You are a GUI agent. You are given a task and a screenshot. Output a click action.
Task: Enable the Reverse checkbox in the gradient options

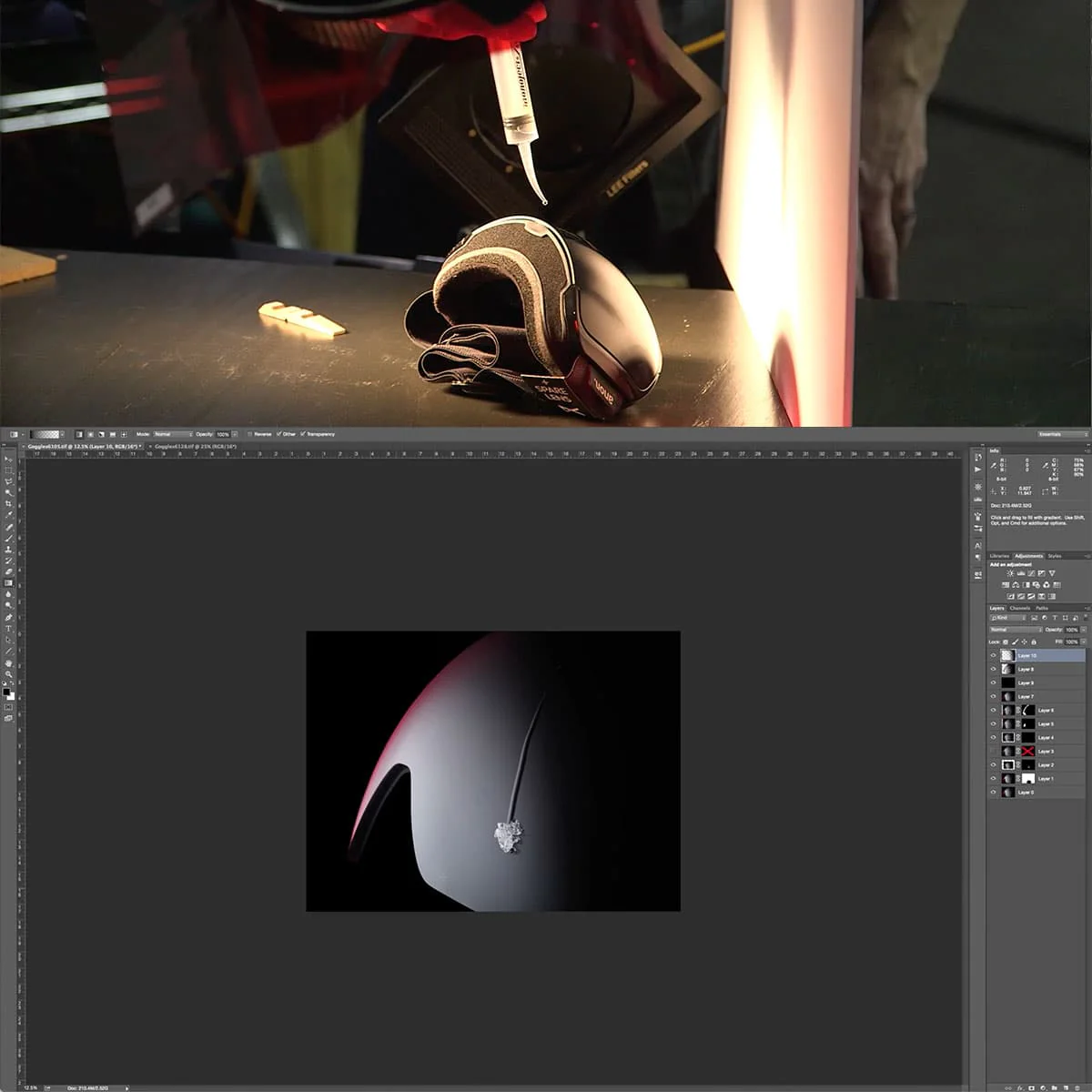coord(248,435)
